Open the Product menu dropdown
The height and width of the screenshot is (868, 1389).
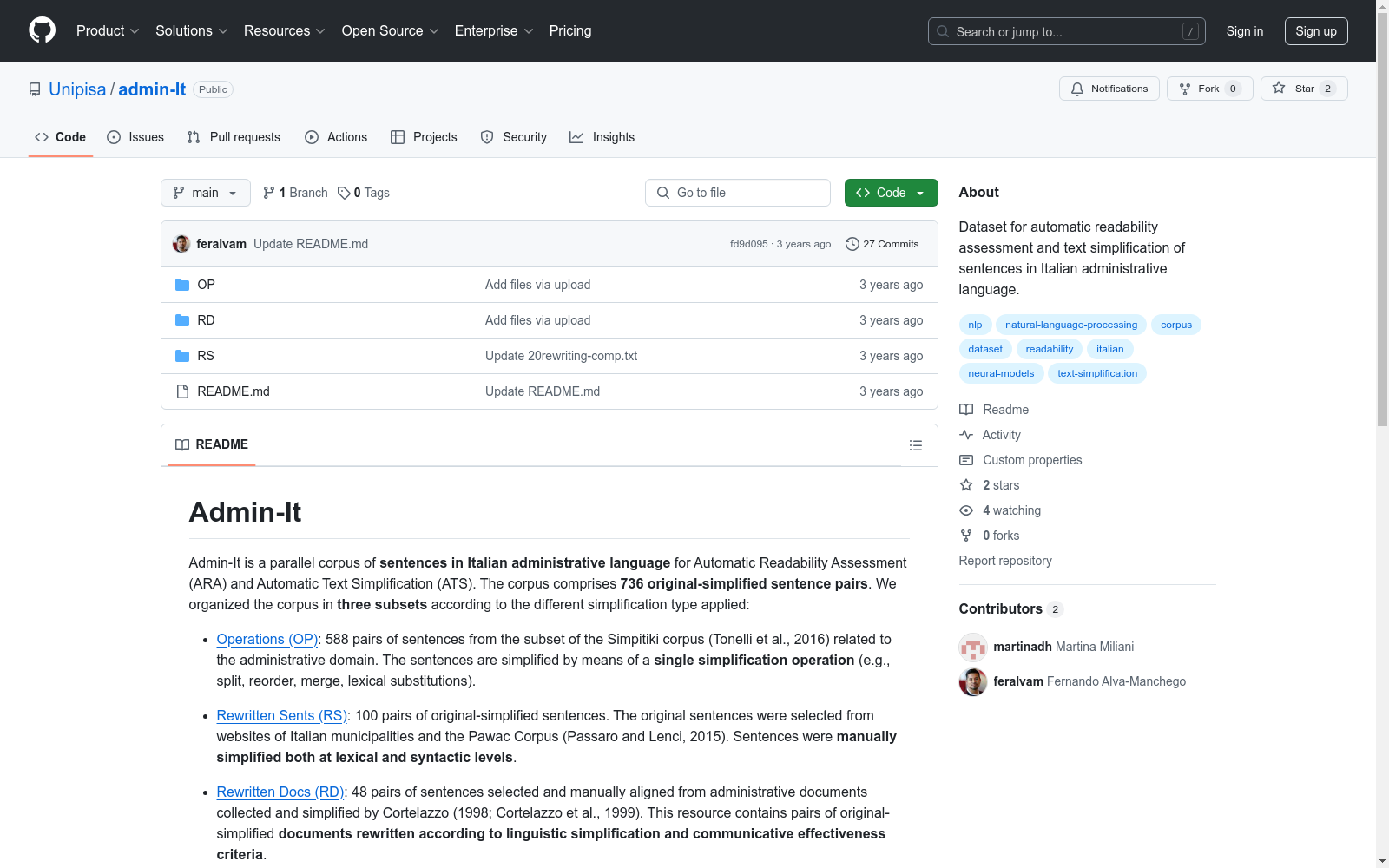click(108, 30)
